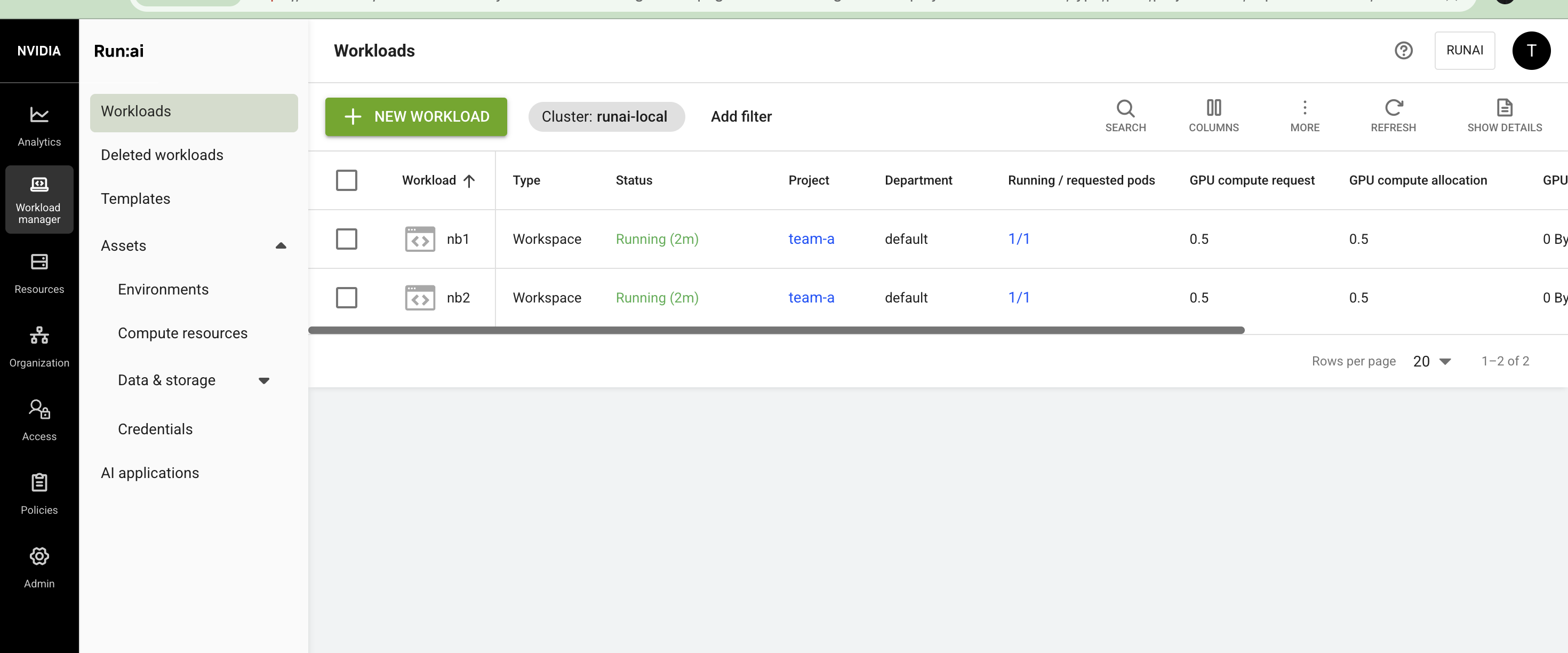Open AI applications page
This screenshot has width=1568, height=653.
[x=150, y=473]
